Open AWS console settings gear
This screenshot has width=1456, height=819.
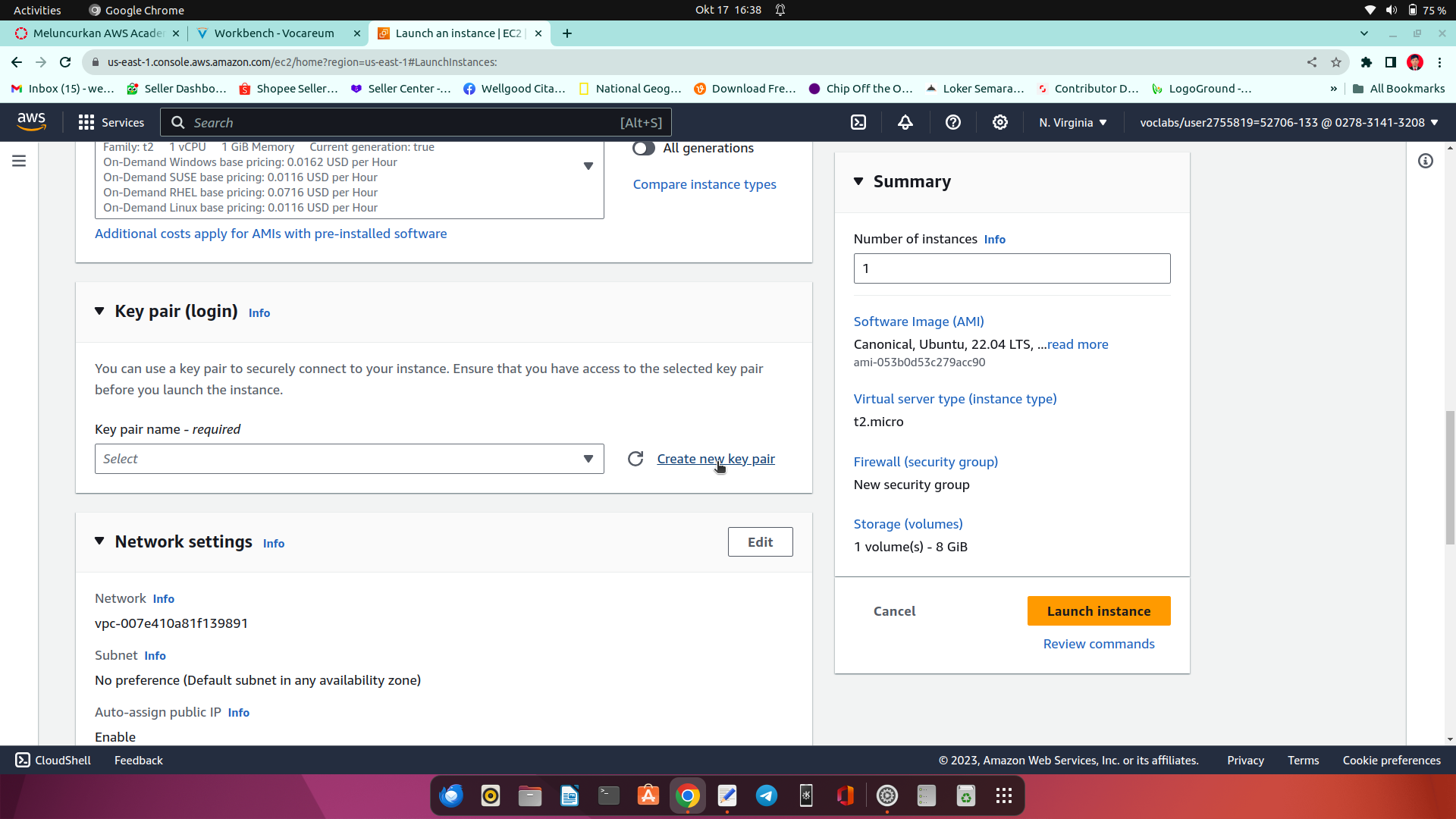click(x=1000, y=122)
